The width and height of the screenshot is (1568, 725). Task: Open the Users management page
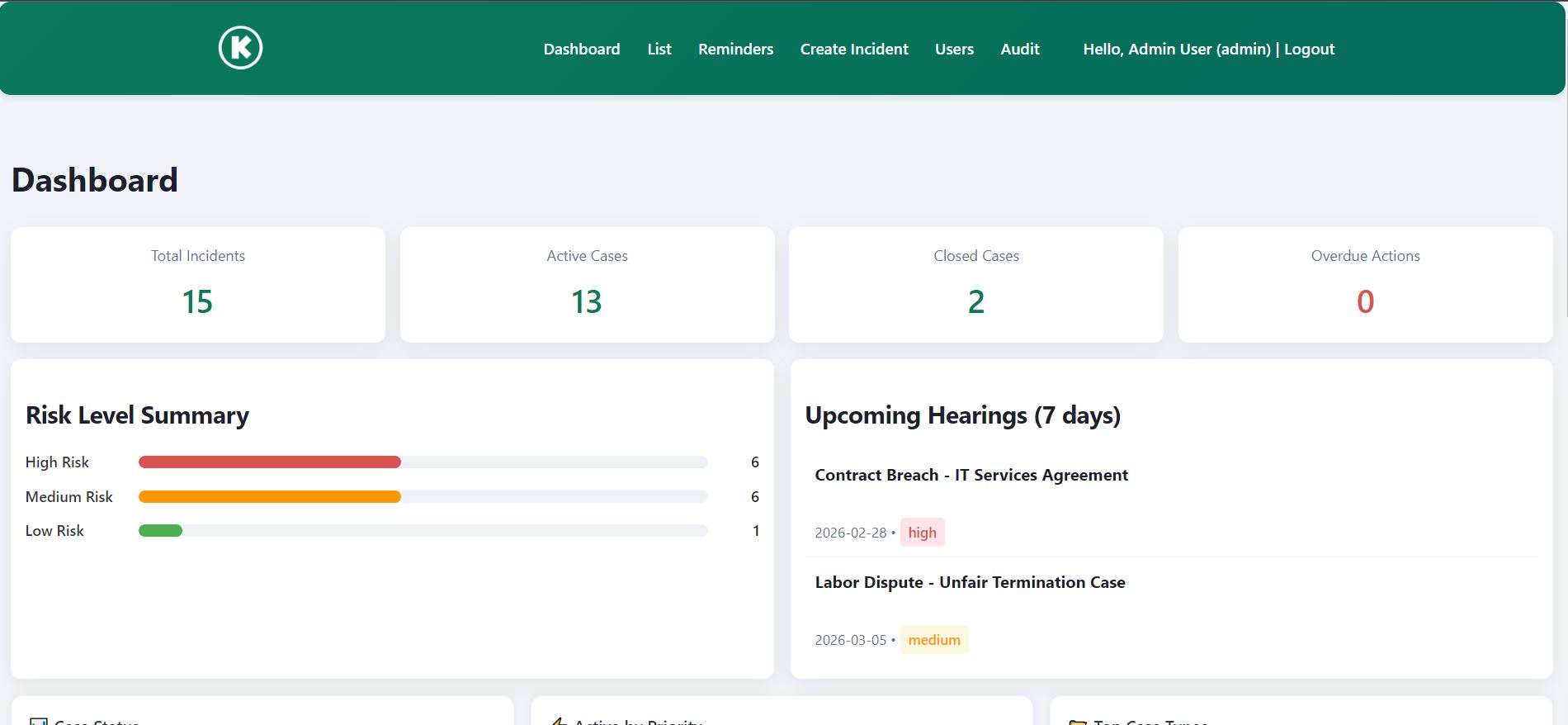tap(954, 50)
